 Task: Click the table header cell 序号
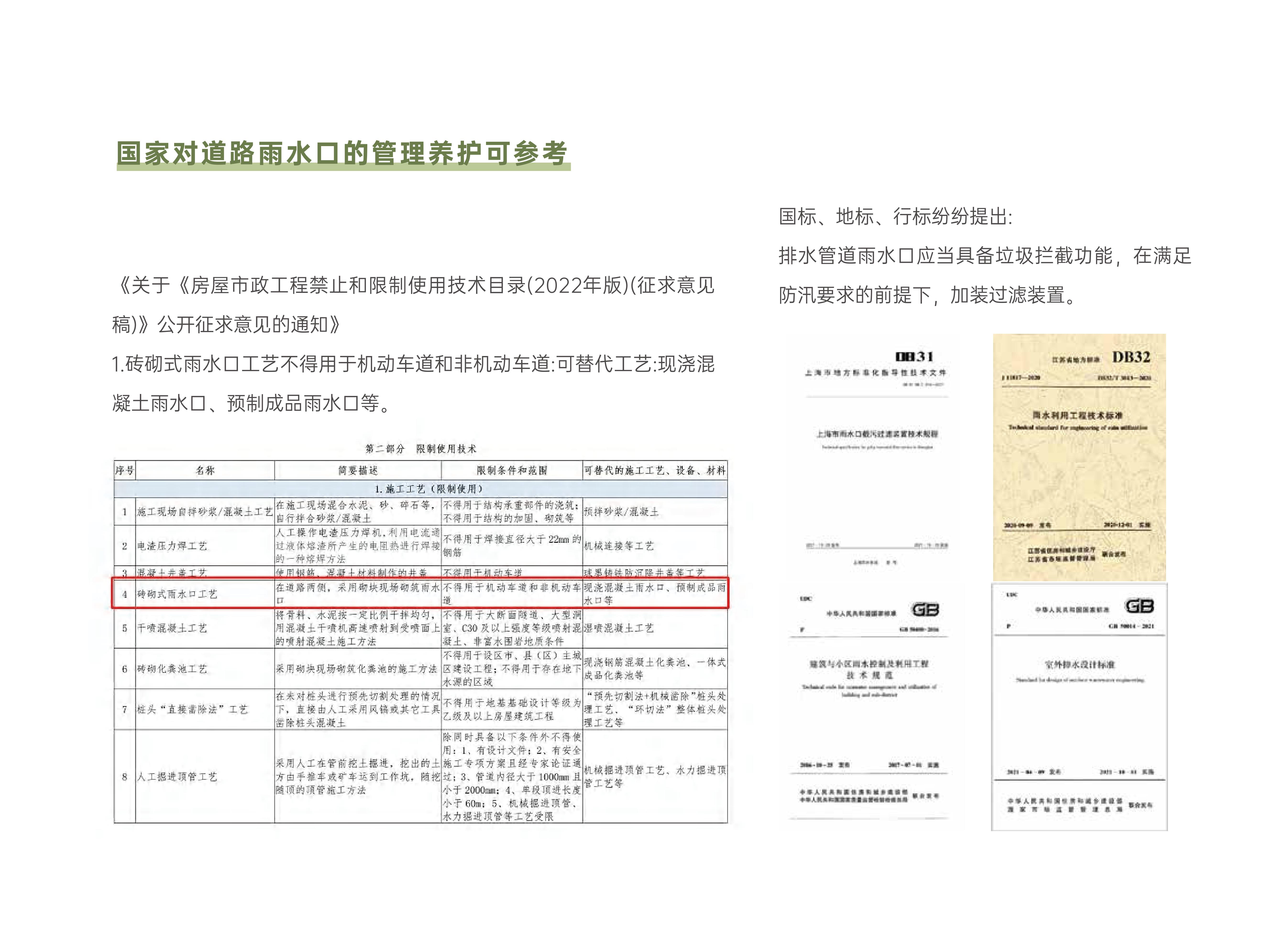(125, 471)
